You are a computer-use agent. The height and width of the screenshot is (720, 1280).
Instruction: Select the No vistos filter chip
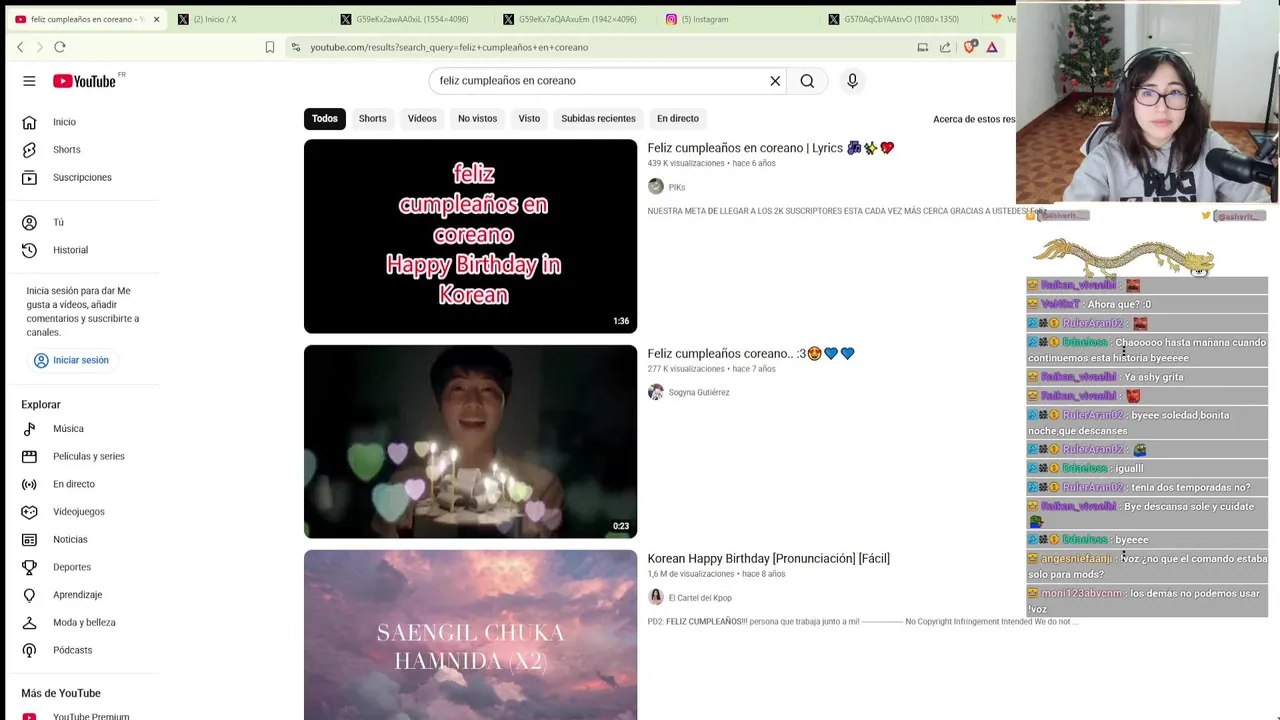477,119
